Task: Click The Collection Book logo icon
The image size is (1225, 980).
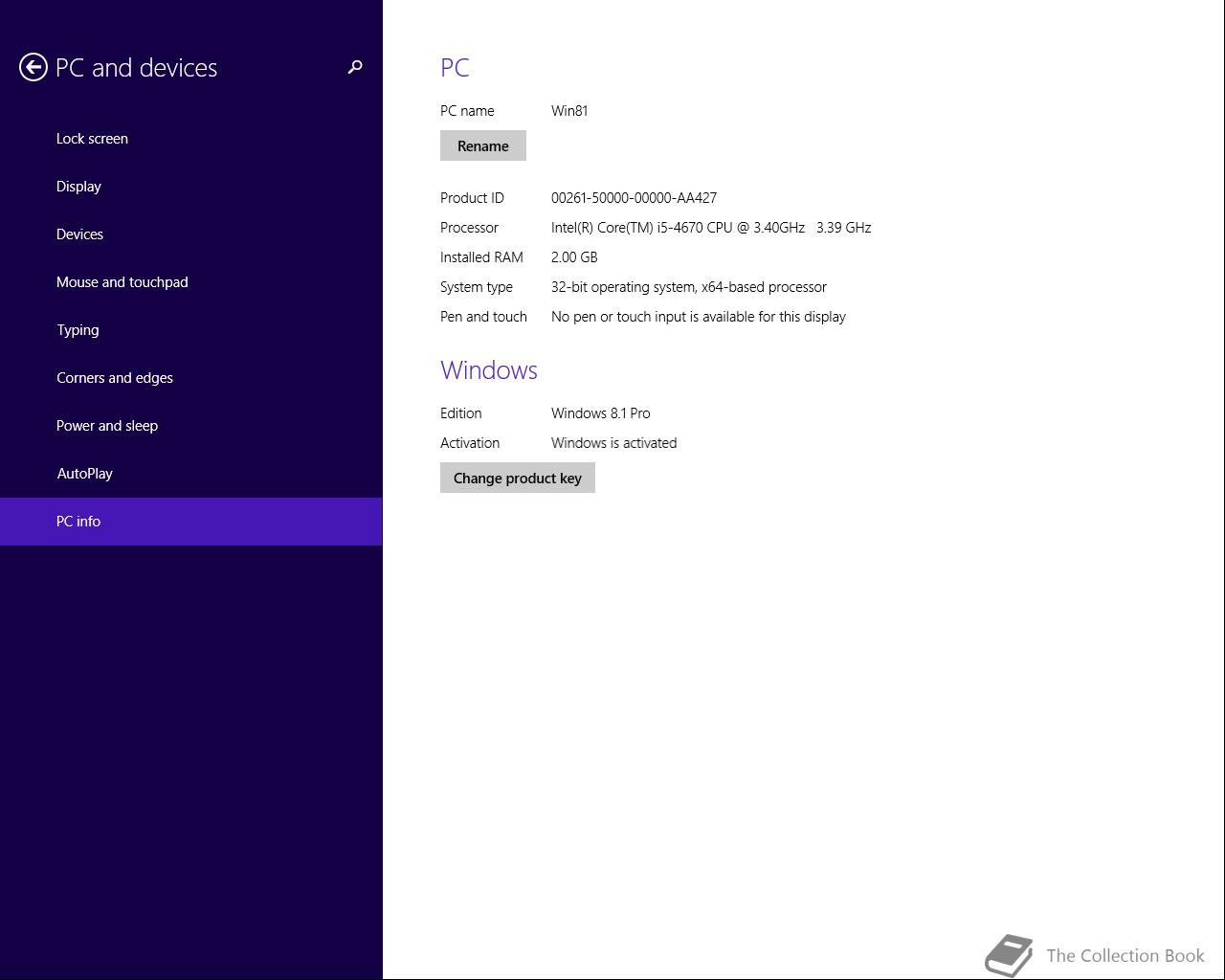Action: click(1009, 955)
